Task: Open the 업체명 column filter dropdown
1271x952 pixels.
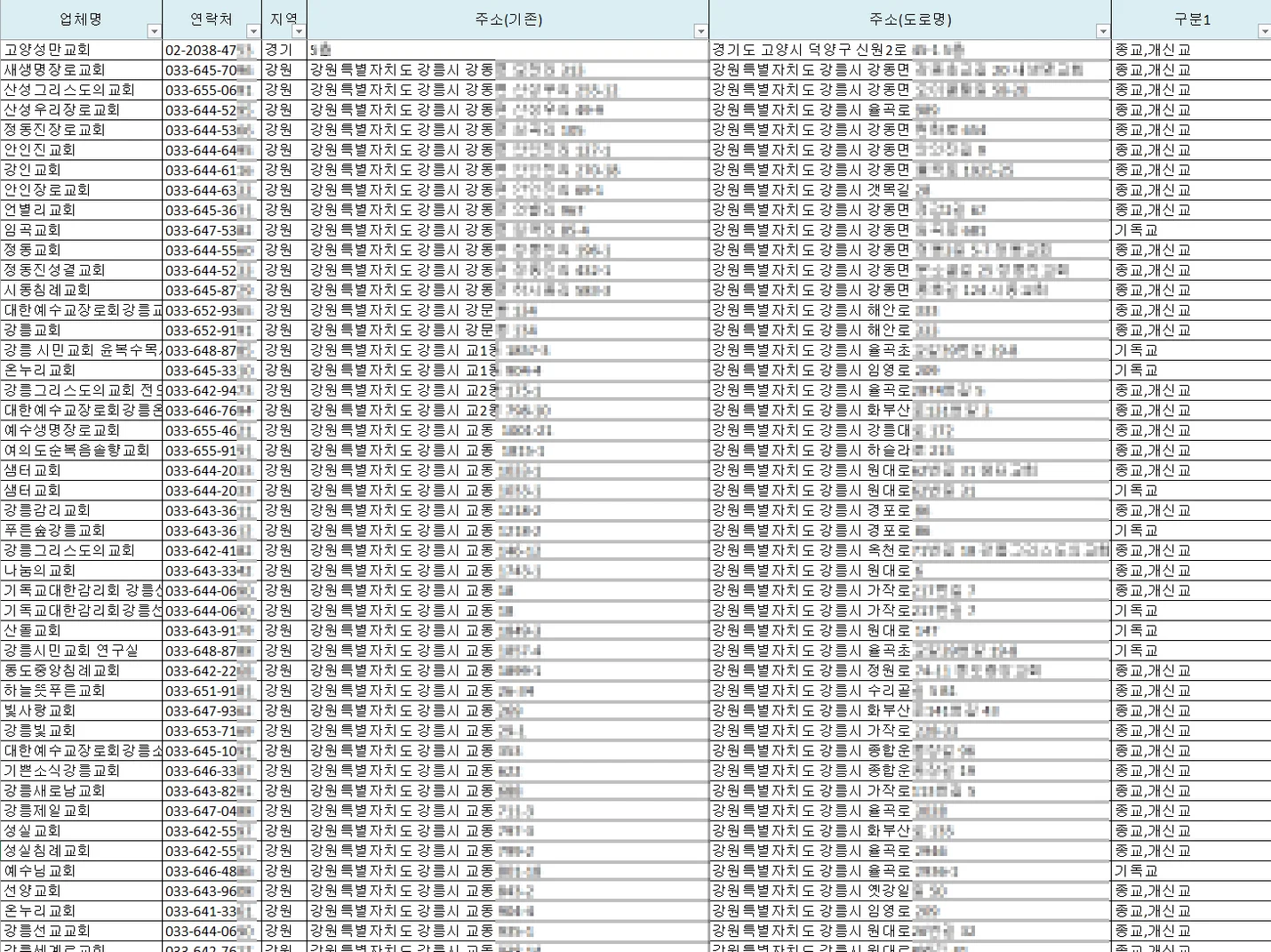Action: pos(154,32)
